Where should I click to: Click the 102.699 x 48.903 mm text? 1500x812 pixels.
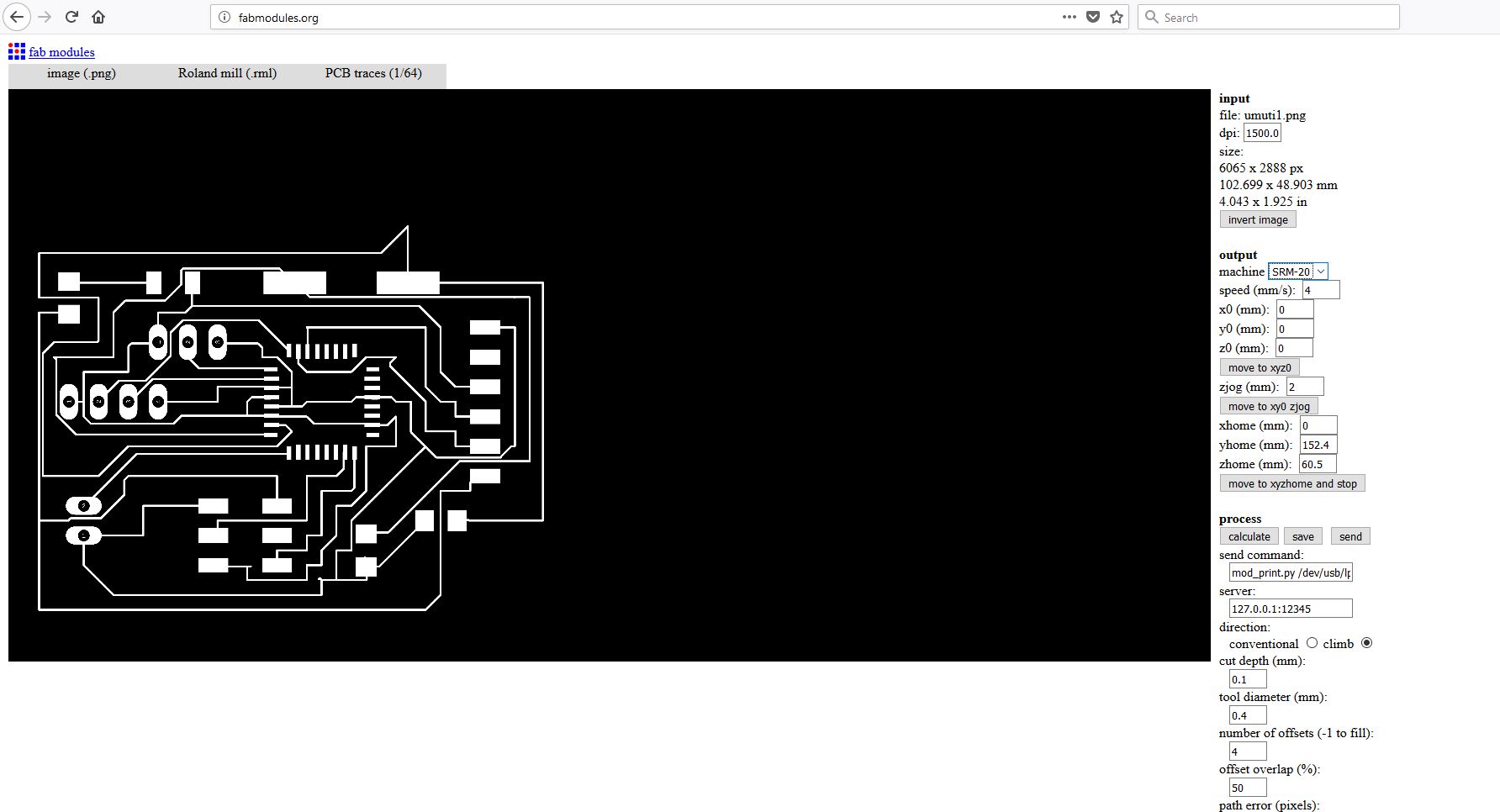point(1278,185)
